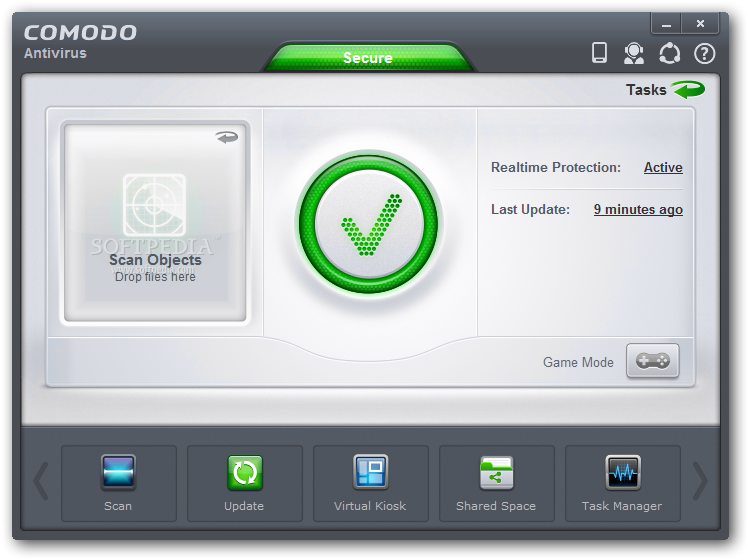The height and width of the screenshot is (560, 749).
Task: Open Realtime Protection 'Active' link
Action: click(663, 167)
